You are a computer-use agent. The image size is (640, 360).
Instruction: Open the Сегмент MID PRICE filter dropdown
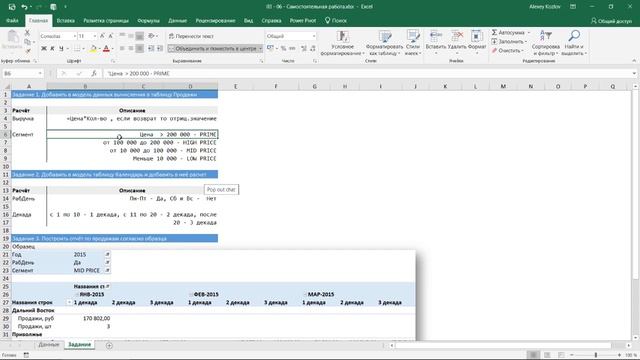(x=107, y=270)
